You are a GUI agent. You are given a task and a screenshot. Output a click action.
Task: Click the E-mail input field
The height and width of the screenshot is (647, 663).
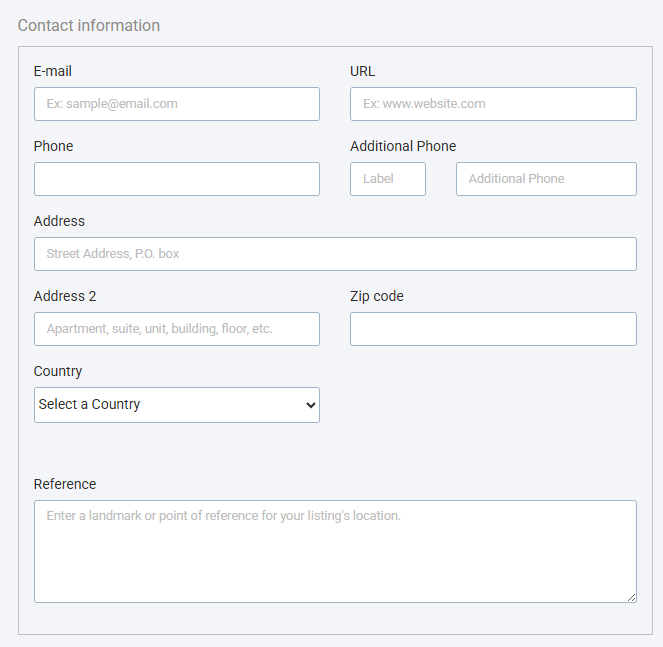click(177, 104)
